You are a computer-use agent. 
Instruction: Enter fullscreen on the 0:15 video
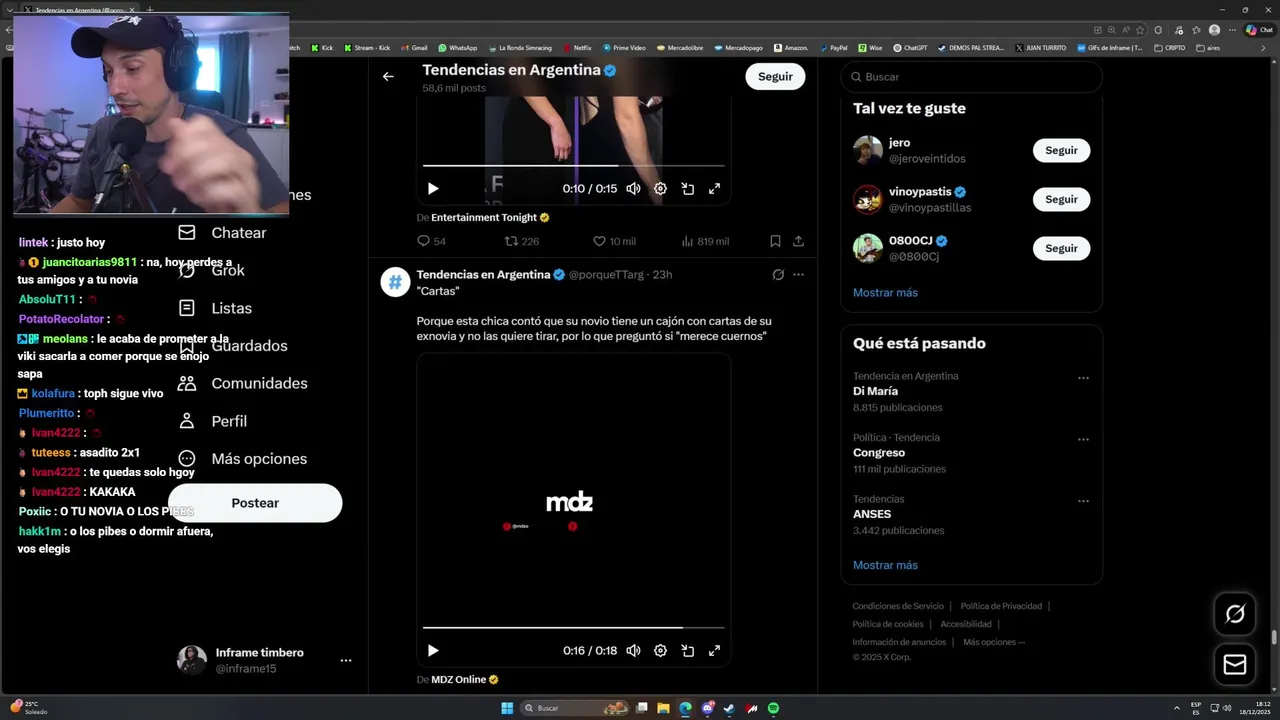[715, 188]
